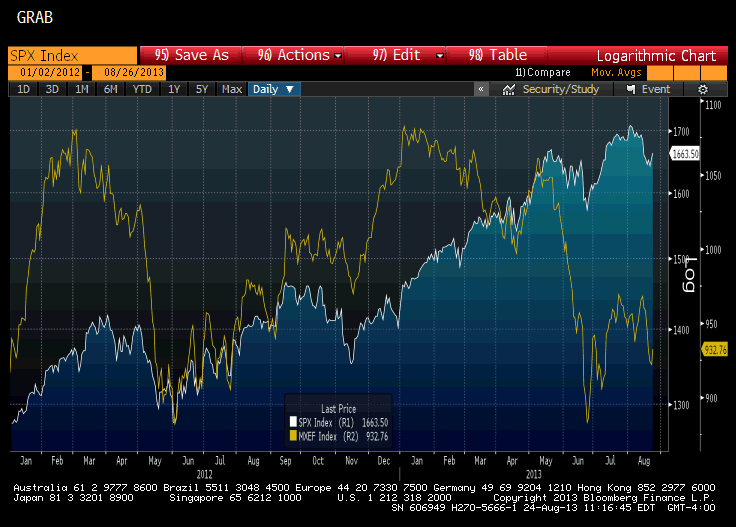Click the 1663.50 price tag on axis

click(x=684, y=154)
